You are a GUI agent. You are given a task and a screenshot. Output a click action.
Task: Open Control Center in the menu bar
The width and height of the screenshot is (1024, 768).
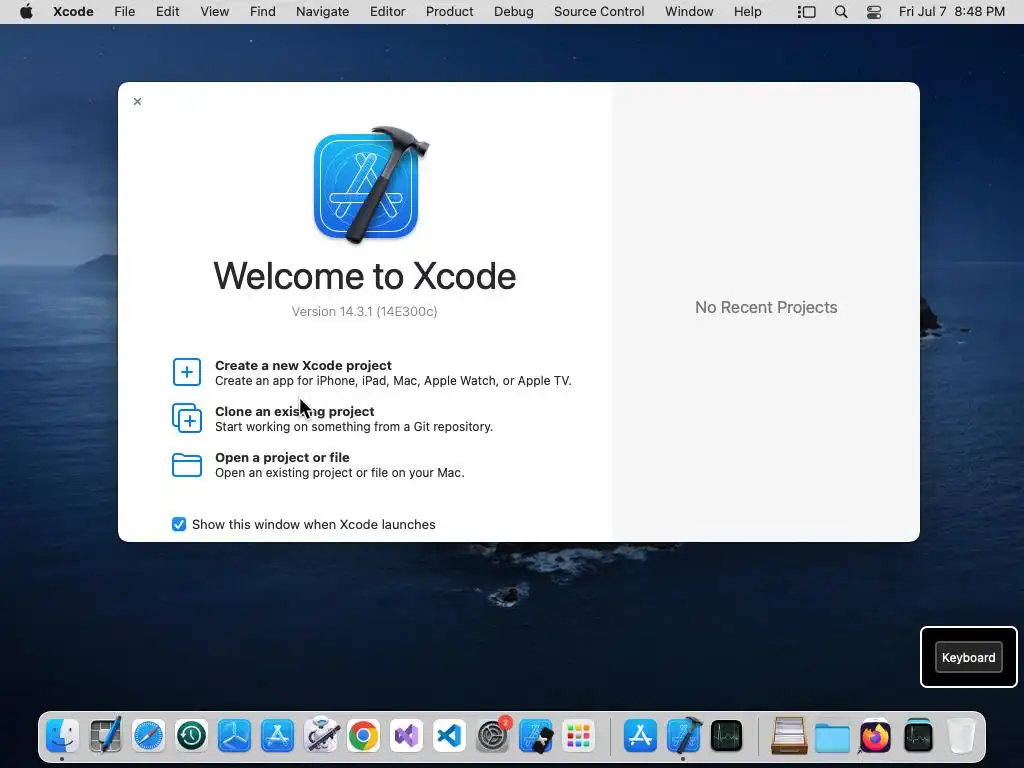click(x=874, y=12)
